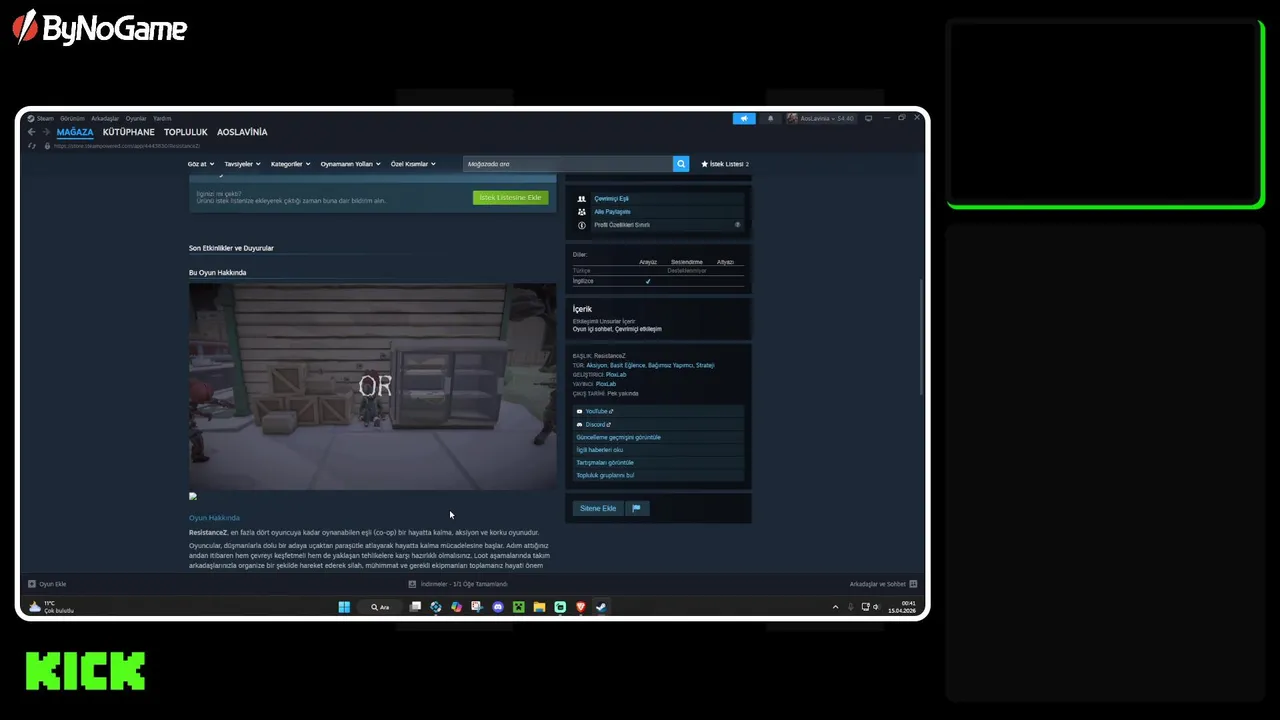Open the Oyunlar menu
Screen dimensions: 1280x720
click(x=136, y=118)
